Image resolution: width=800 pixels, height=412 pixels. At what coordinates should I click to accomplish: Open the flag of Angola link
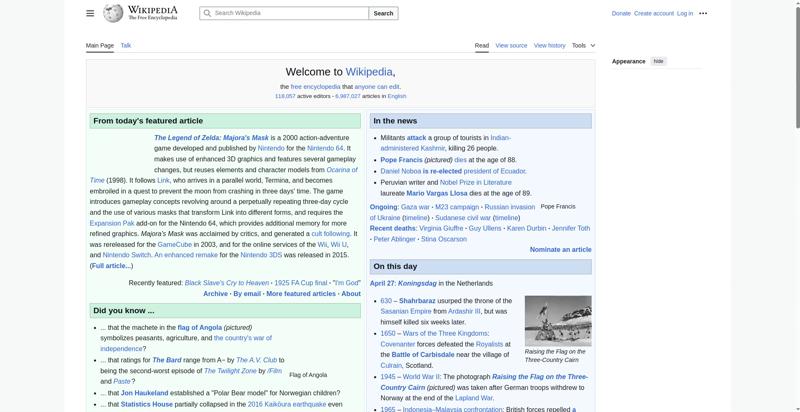(x=199, y=327)
